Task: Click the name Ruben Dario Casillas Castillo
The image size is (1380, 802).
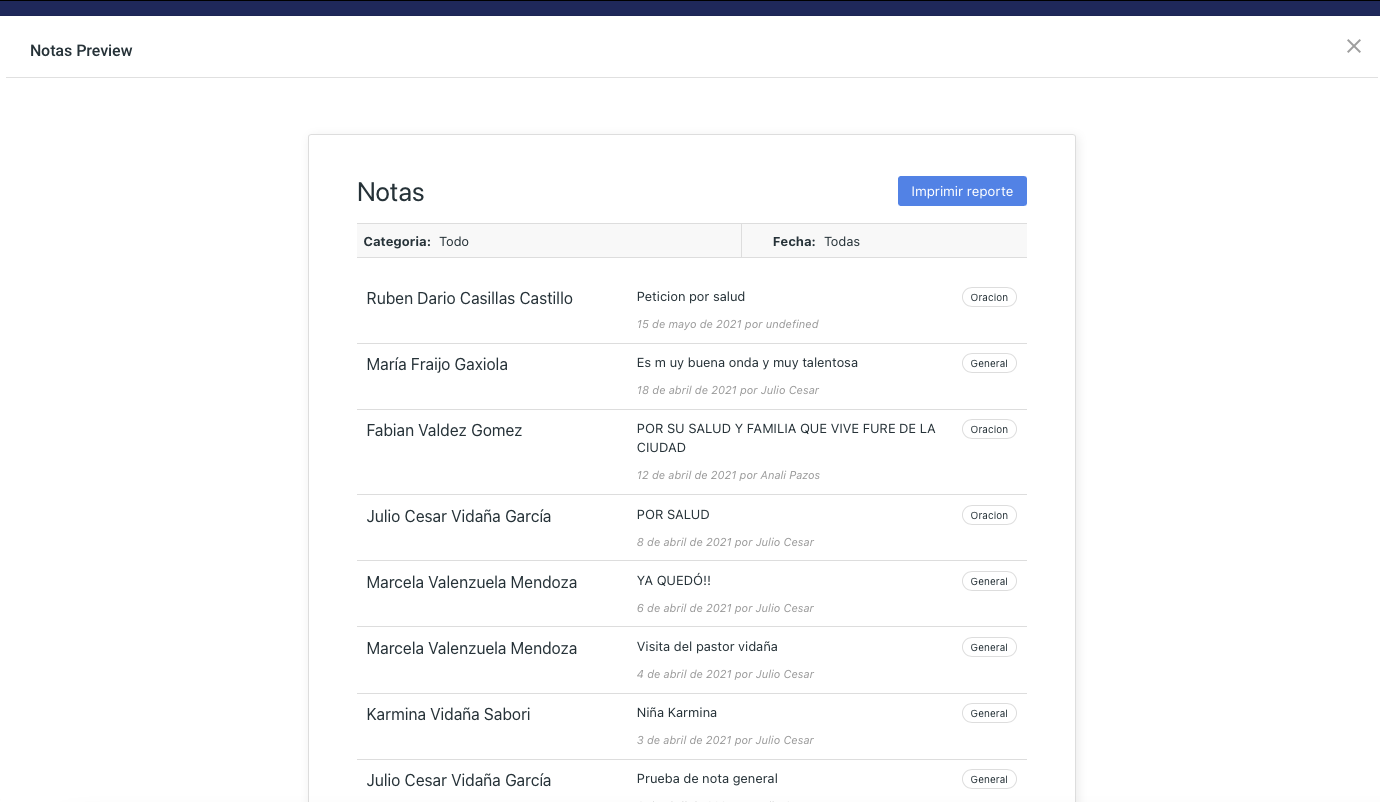Action: coord(470,298)
